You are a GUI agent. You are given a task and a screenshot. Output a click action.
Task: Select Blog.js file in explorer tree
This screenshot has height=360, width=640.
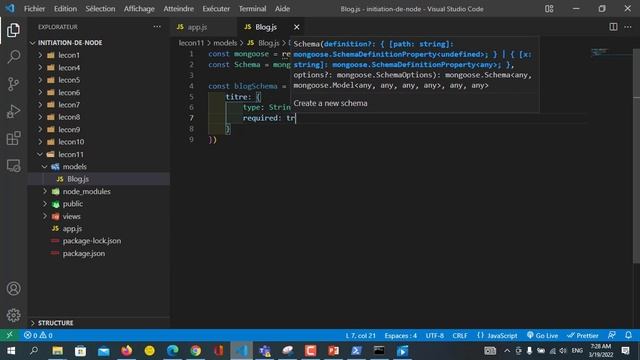(x=99, y=179)
